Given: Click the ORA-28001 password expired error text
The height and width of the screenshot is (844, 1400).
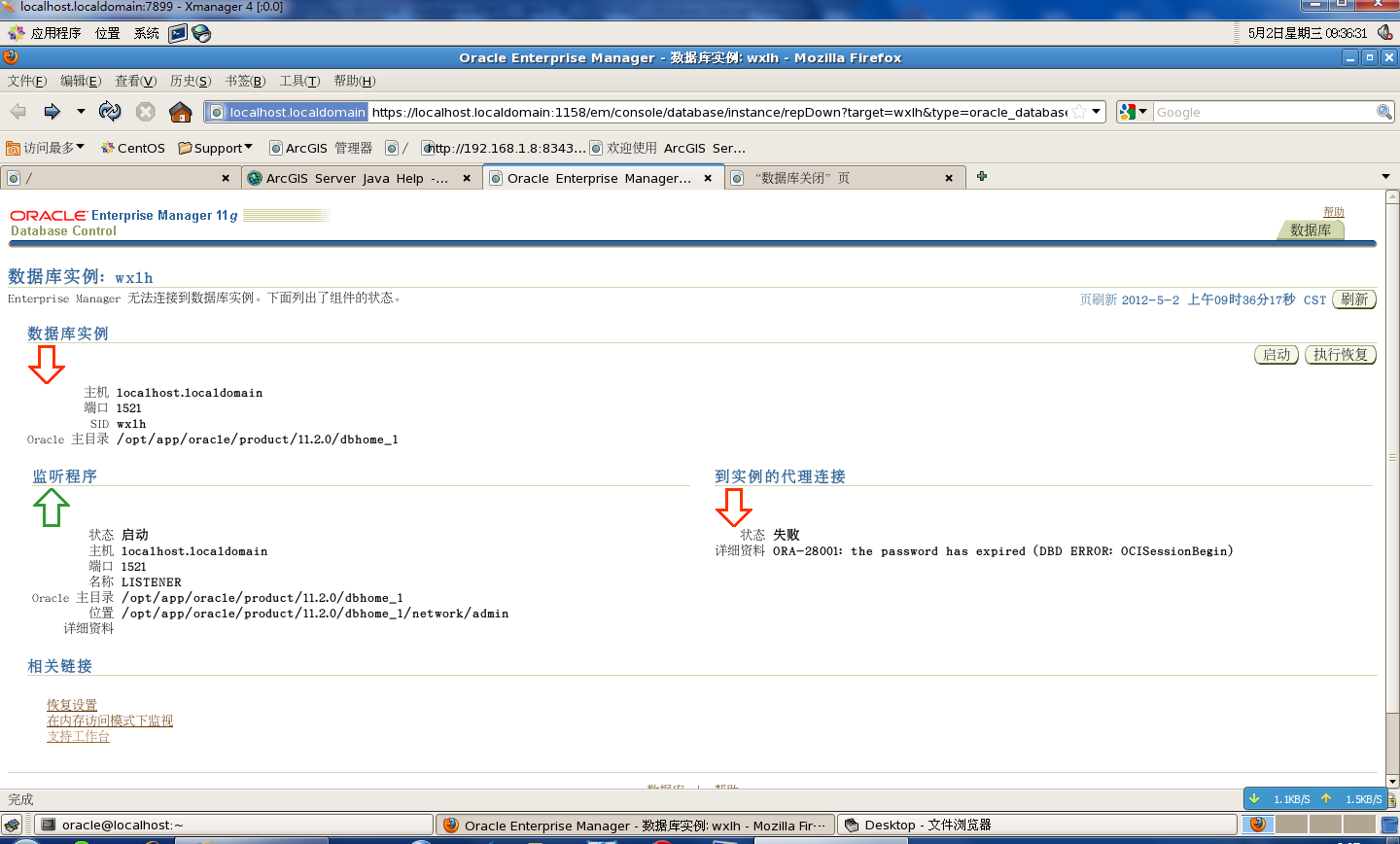Looking at the screenshot, I should click(x=1002, y=551).
